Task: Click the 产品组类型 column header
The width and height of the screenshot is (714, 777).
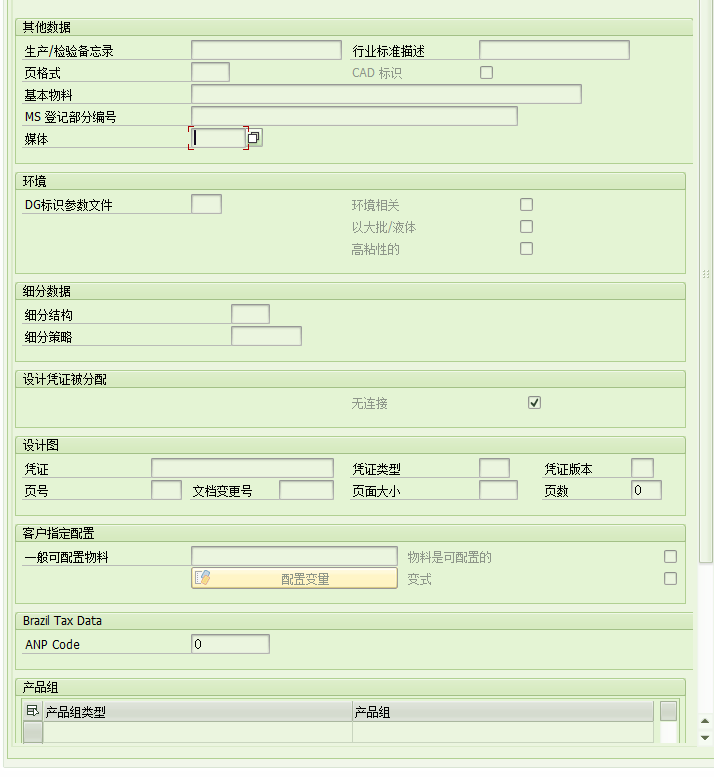Action: pyautogui.click(x=197, y=712)
